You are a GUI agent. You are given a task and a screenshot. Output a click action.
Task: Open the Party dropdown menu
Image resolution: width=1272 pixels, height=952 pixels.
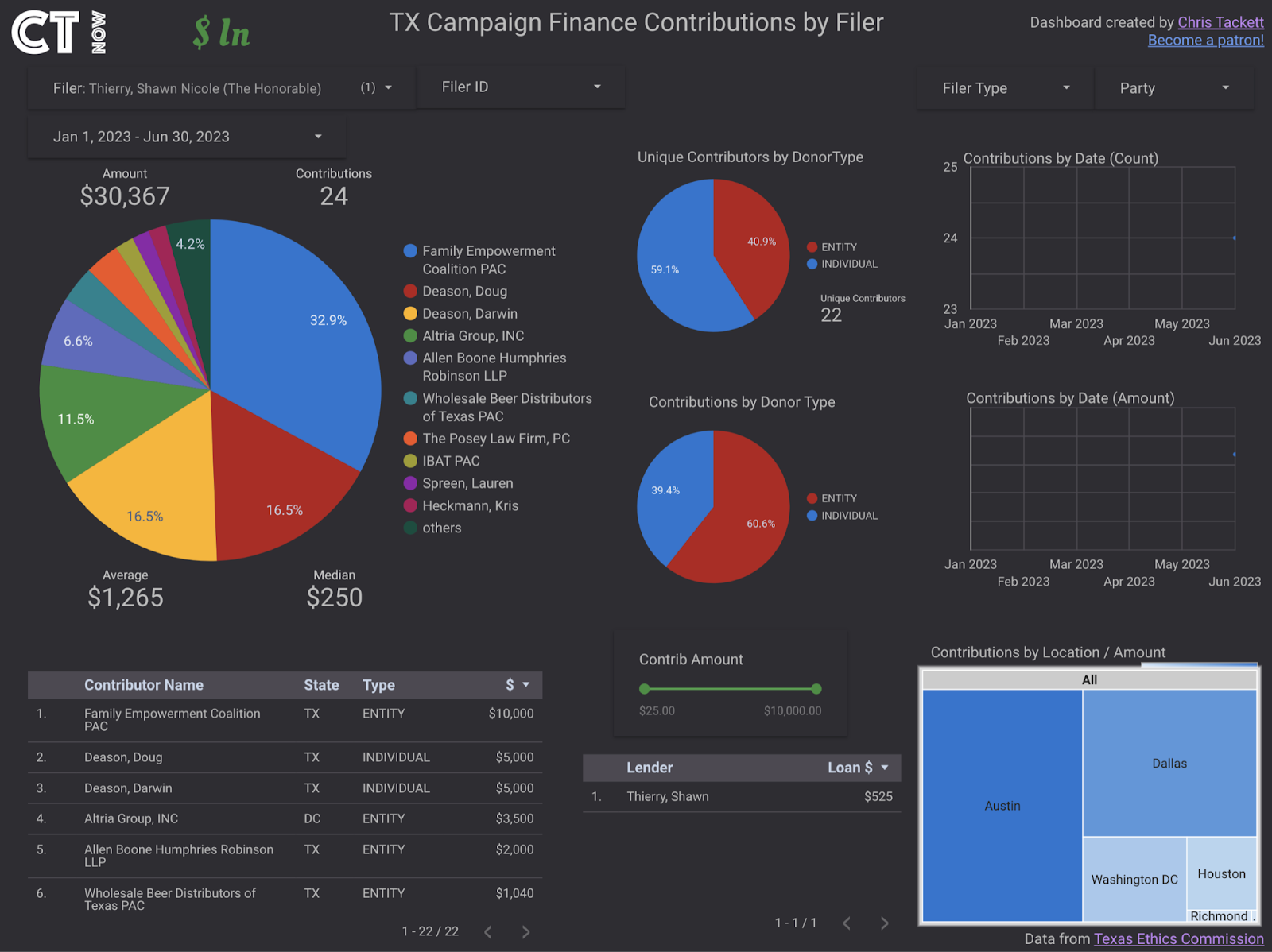1174,88
